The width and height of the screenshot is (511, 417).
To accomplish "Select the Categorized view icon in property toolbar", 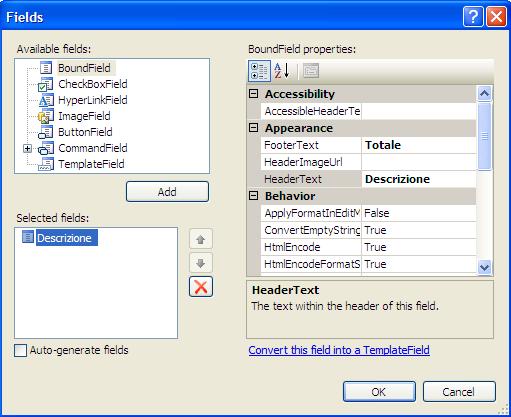I will click(259, 71).
